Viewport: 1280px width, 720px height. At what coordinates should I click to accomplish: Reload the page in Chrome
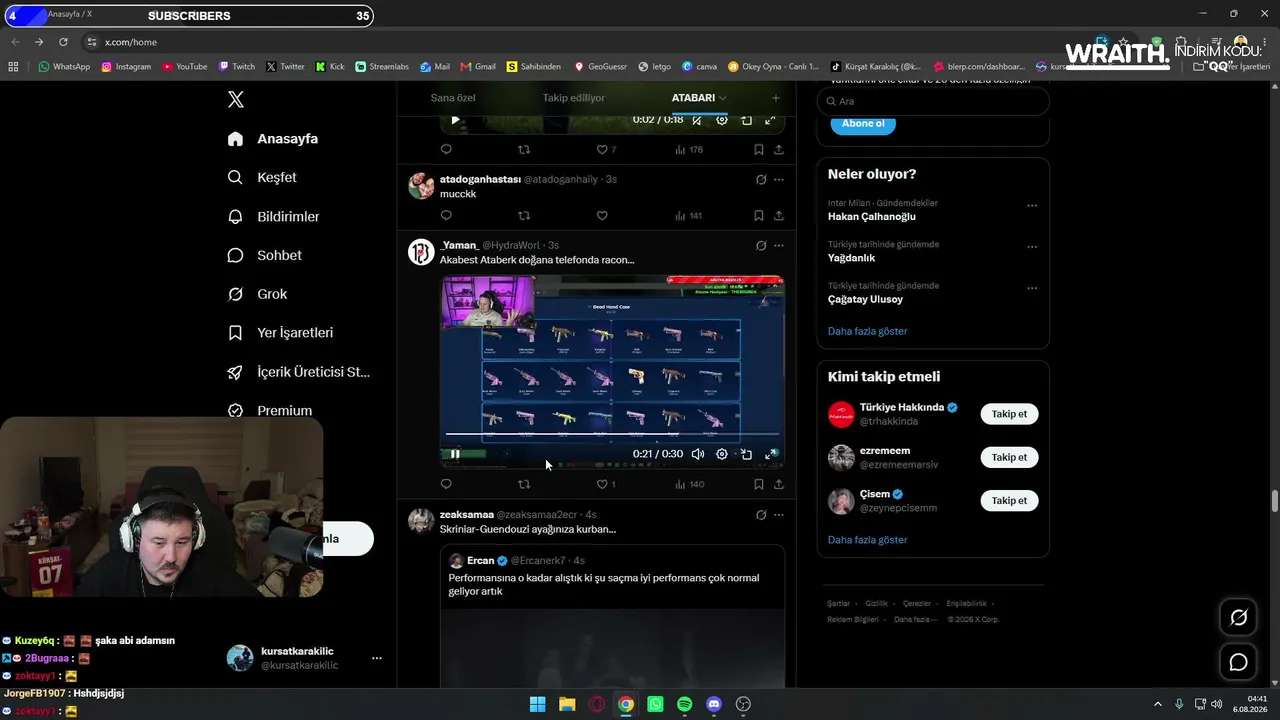click(x=63, y=42)
